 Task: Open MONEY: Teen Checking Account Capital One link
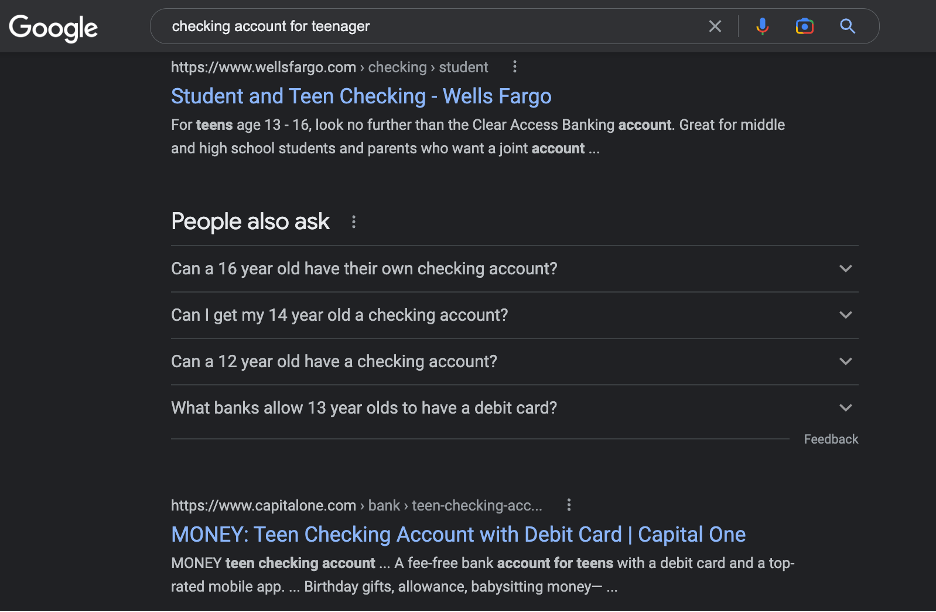click(458, 534)
